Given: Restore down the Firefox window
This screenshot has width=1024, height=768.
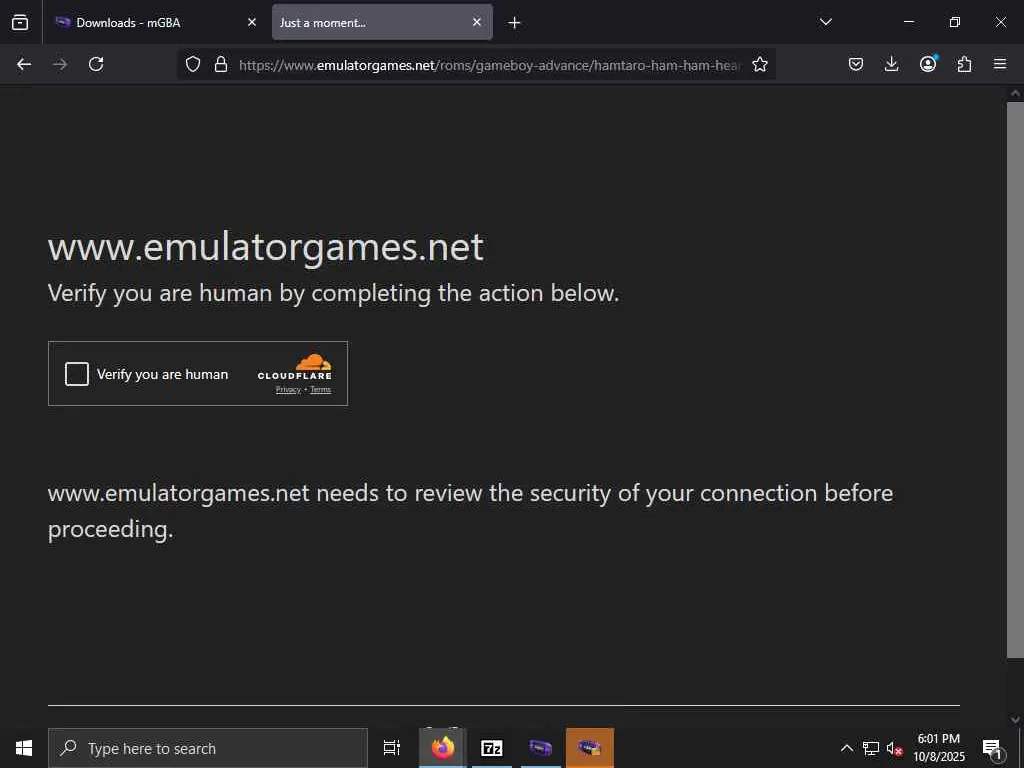Looking at the screenshot, I should point(955,22).
